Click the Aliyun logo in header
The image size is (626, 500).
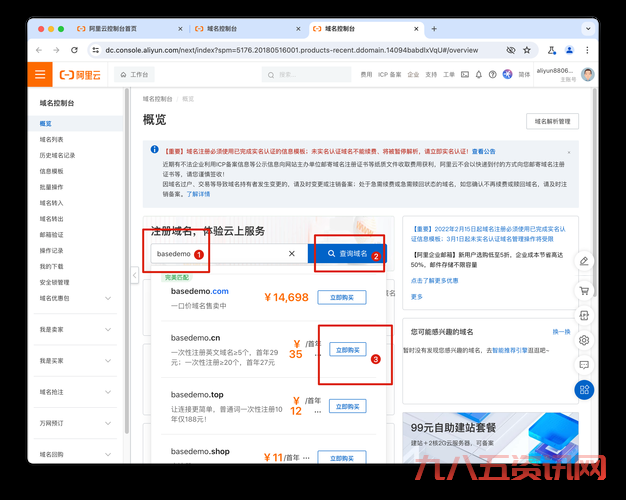[80, 74]
